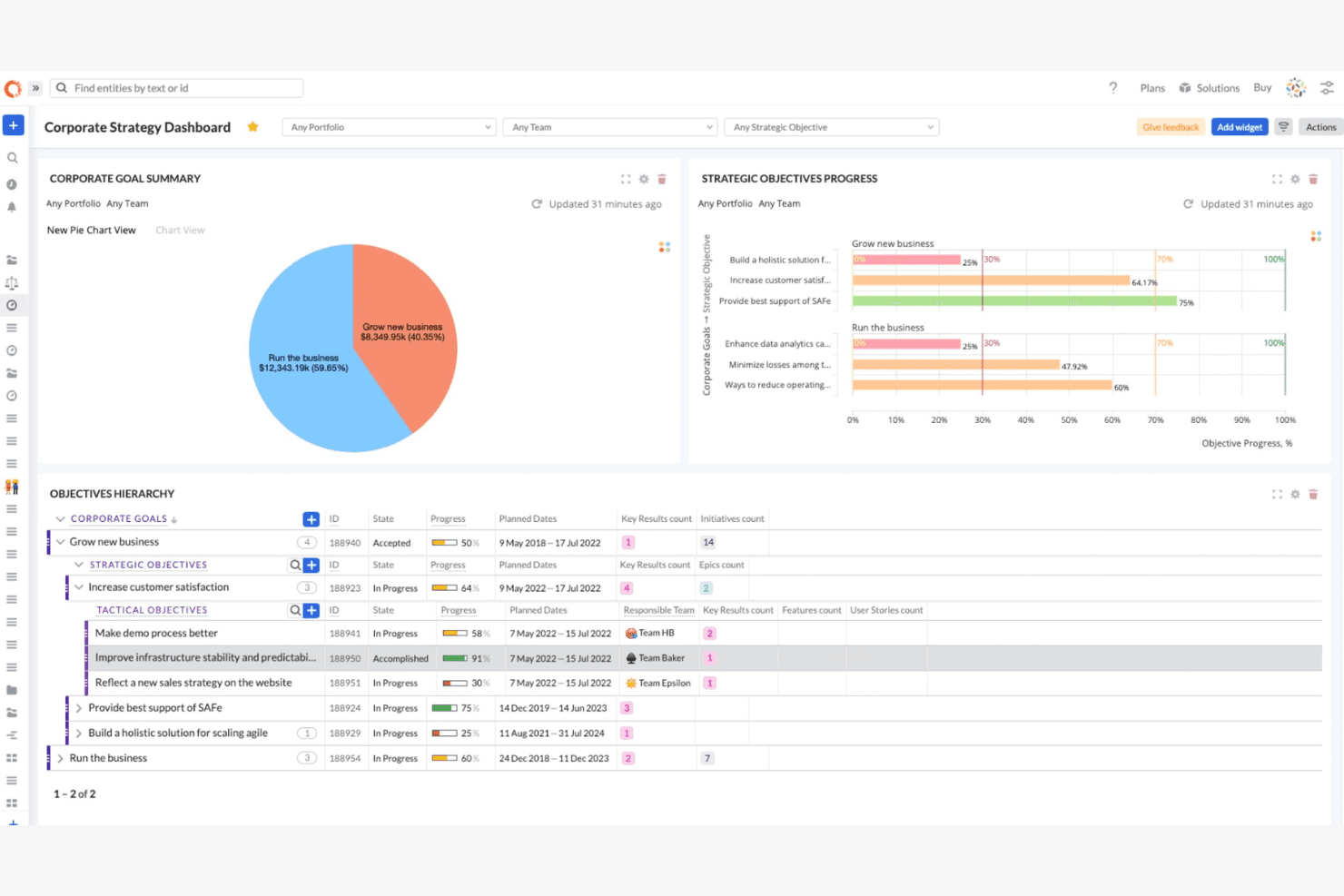Open the Any Team dropdown

[610, 127]
